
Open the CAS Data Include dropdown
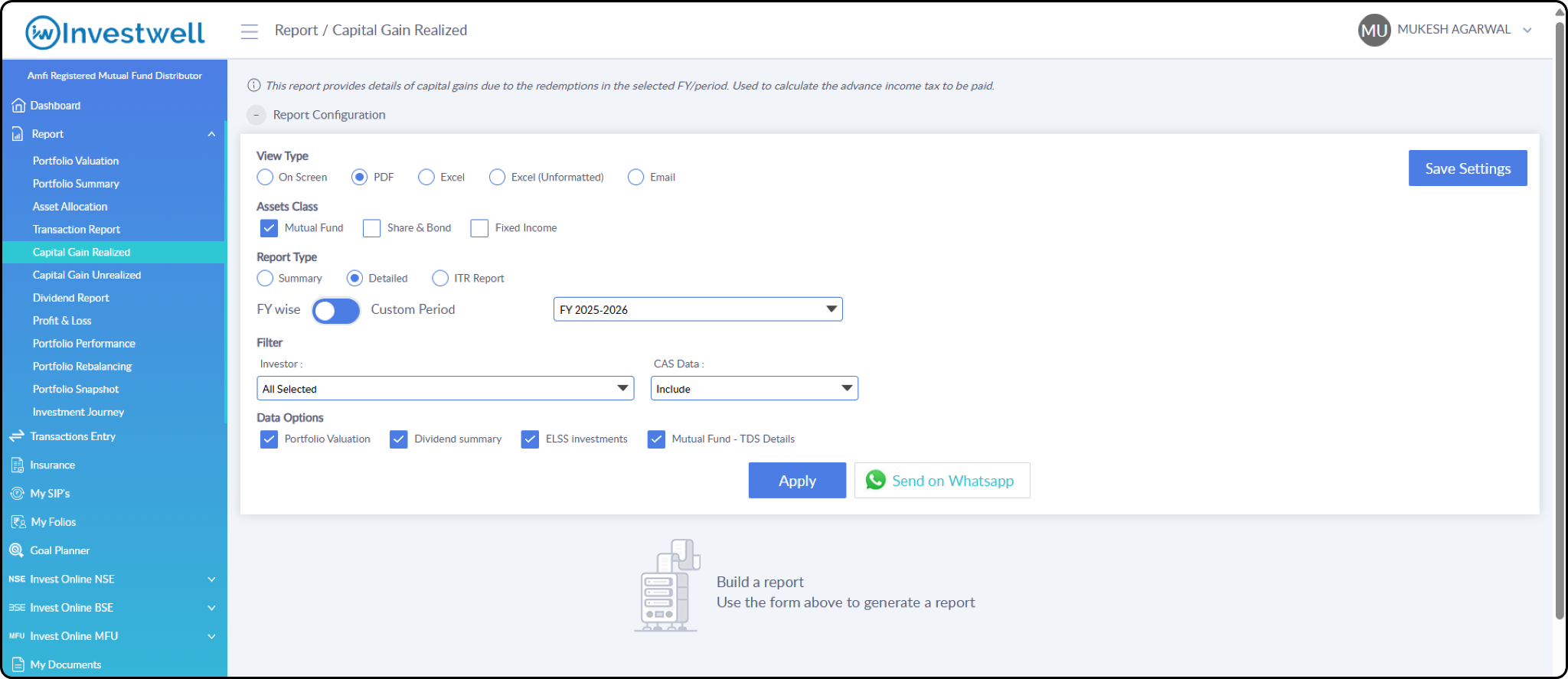754,388
